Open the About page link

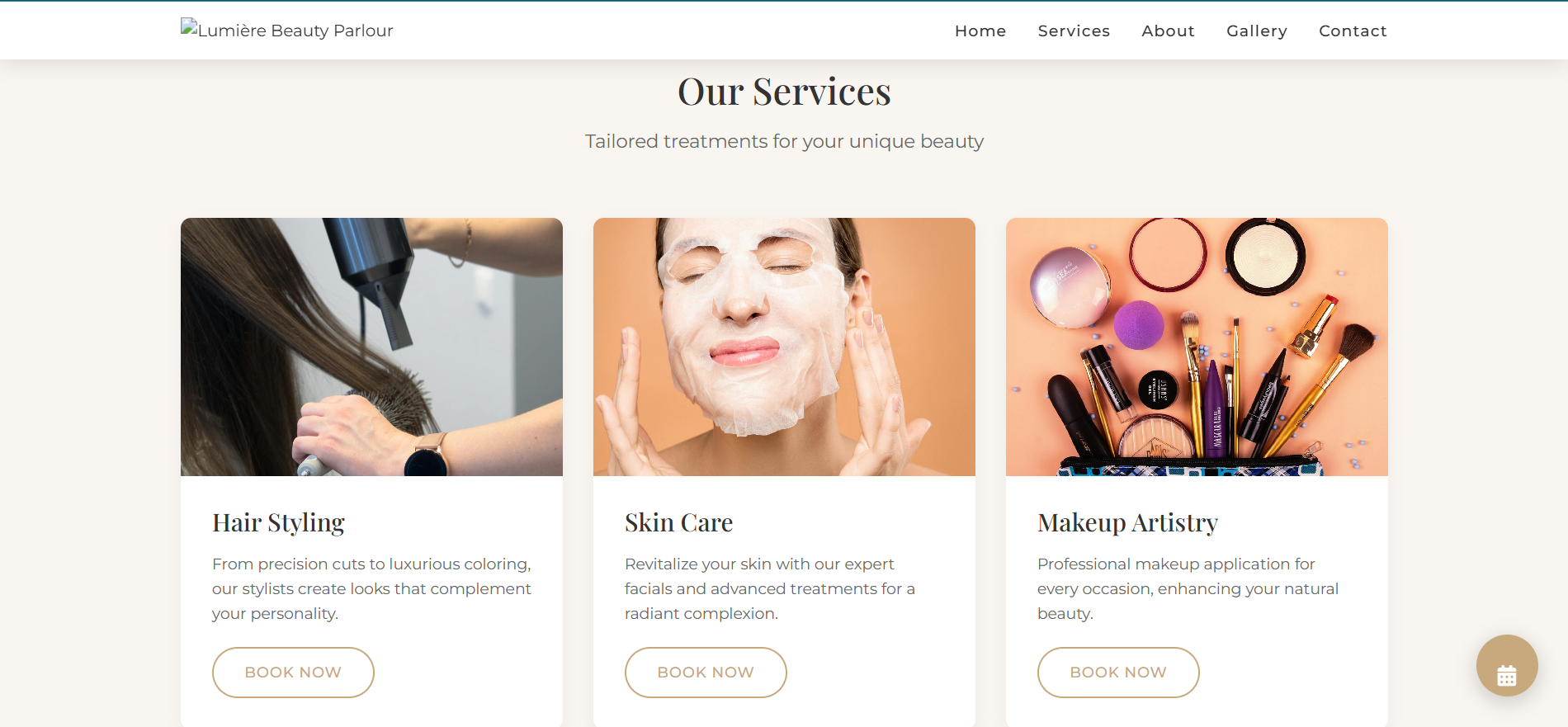(1168, 31)
